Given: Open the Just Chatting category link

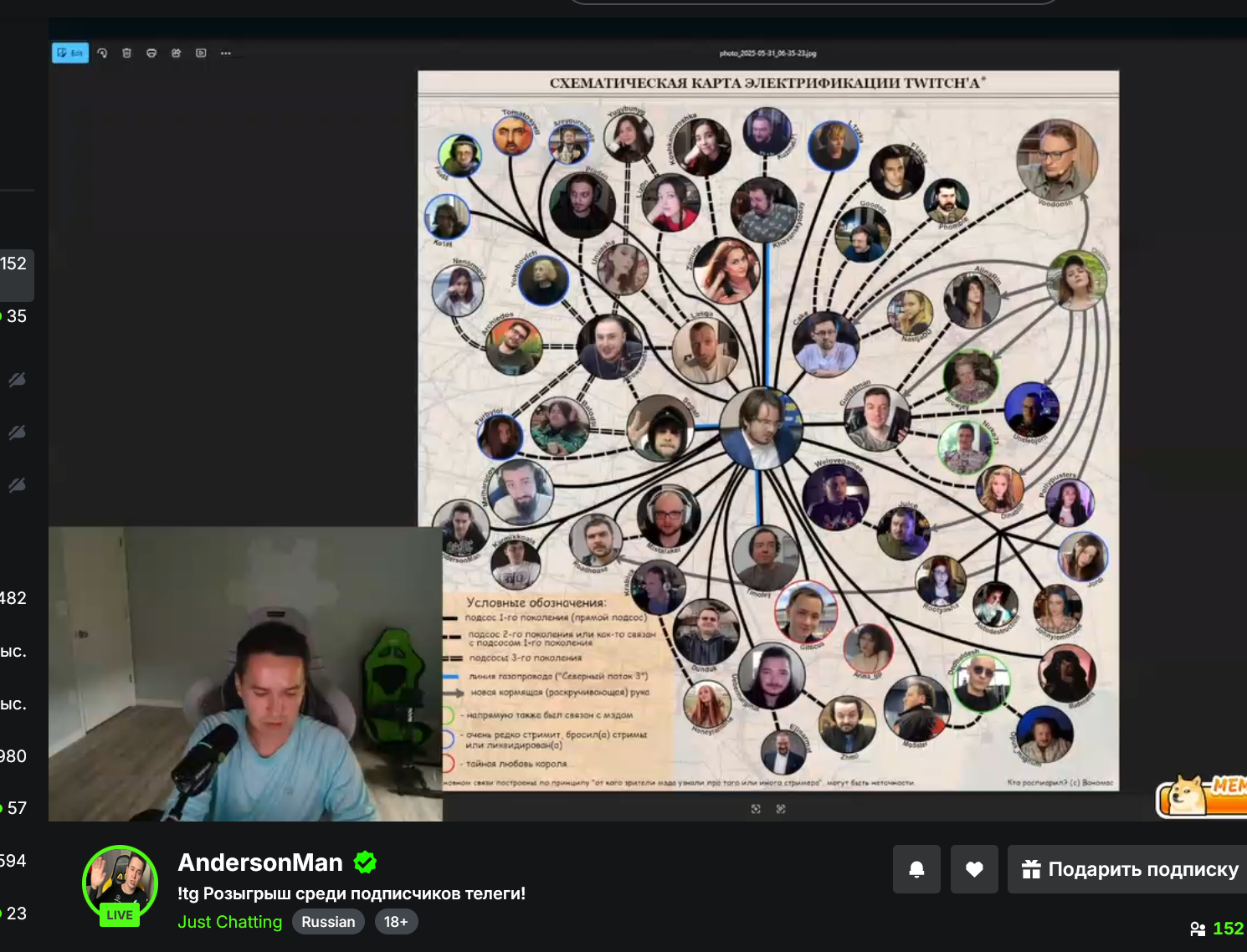Looking at the screenshot, I should point(230,922).
